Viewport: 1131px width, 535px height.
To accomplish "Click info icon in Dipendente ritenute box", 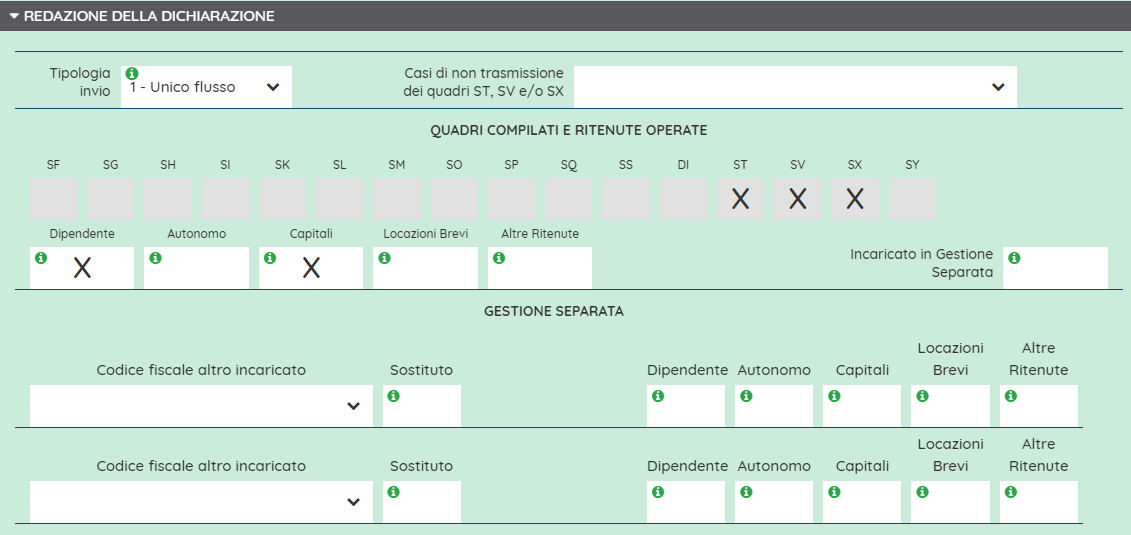I will pos(41,258).
